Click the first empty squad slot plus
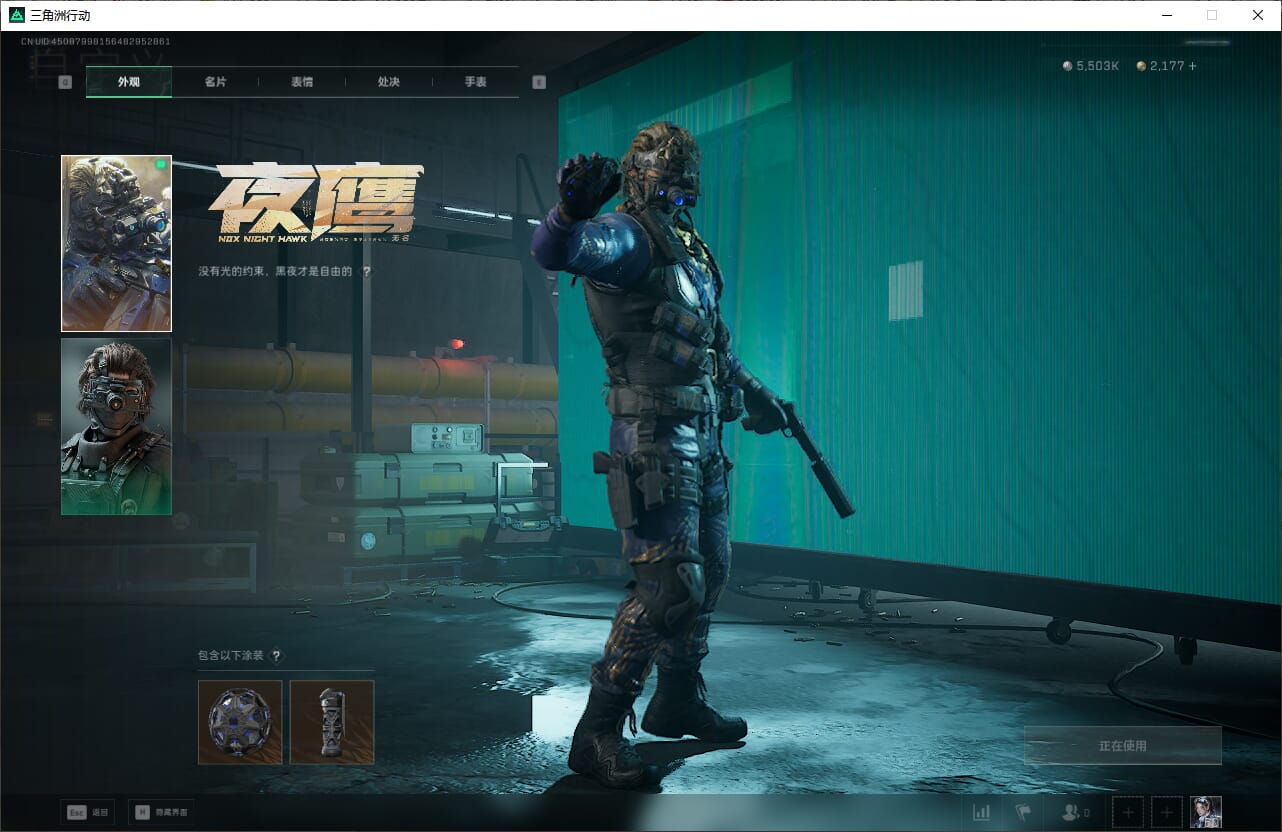This screenshot has height=832, width=1282. [1129, 813]
